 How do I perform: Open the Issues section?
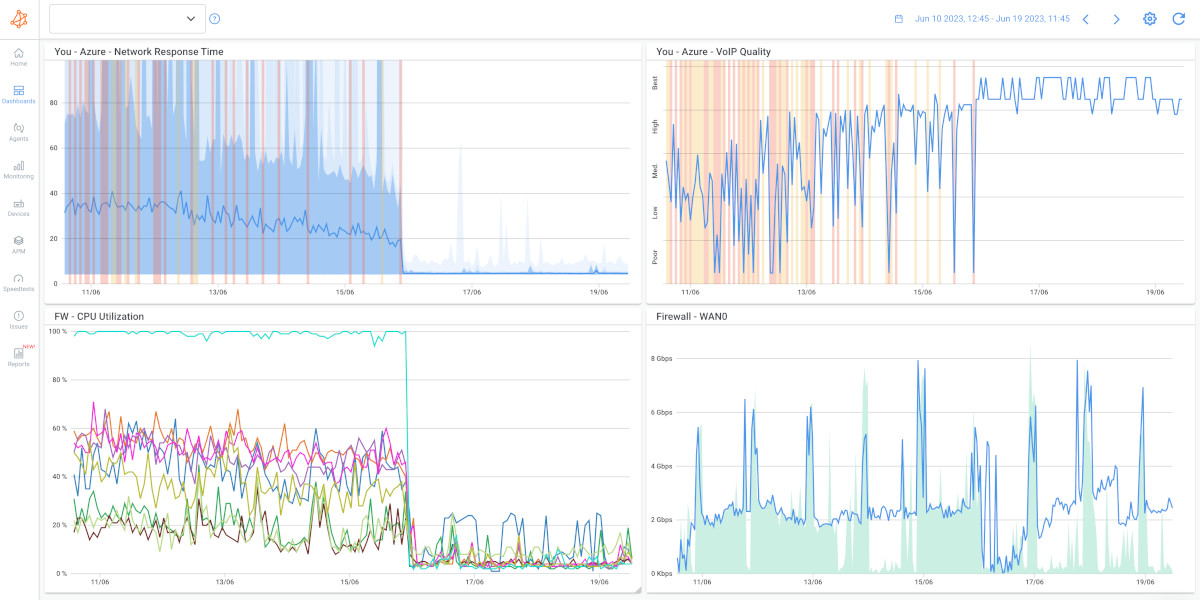(18, 320)
